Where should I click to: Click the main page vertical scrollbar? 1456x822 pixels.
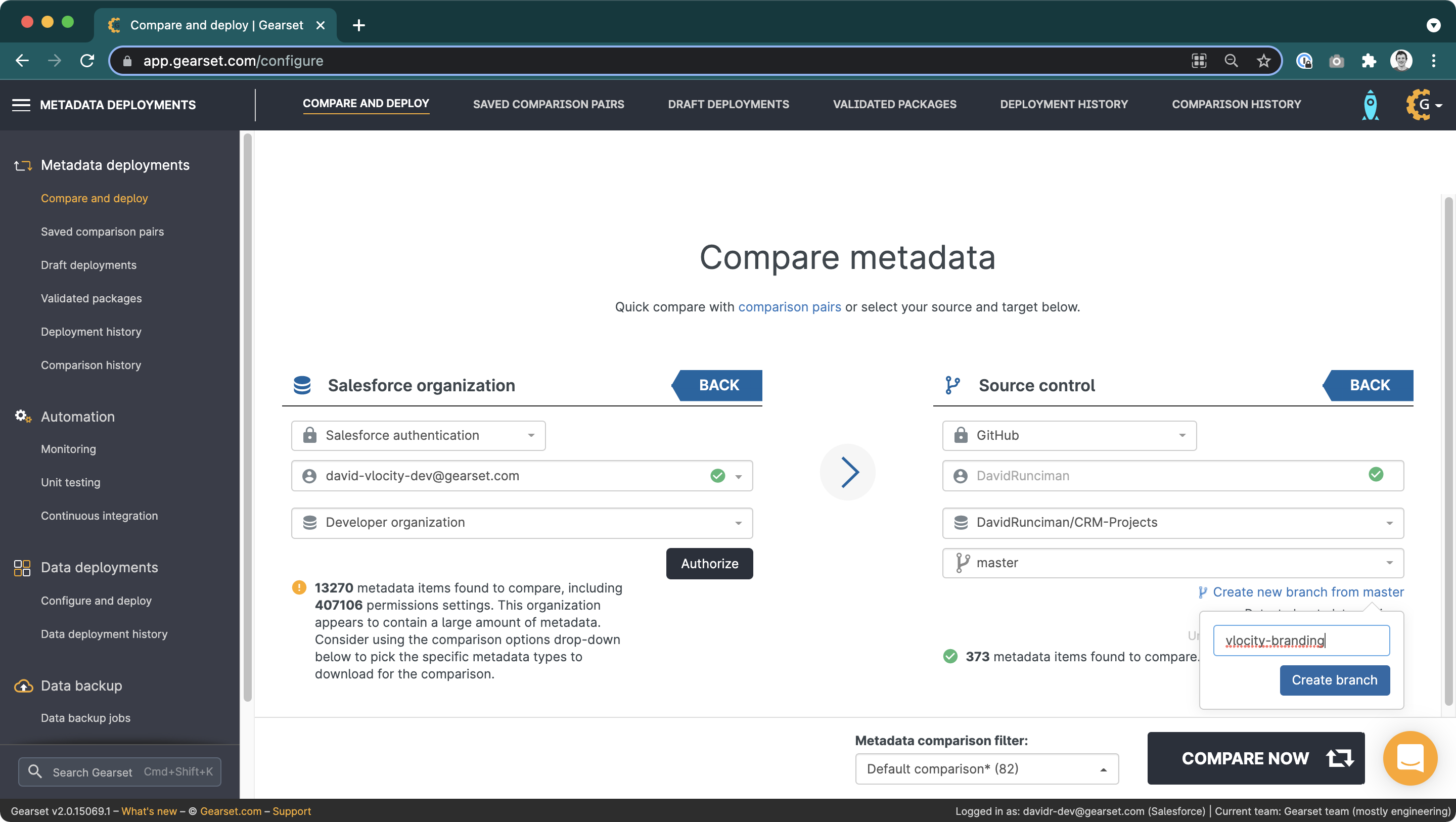coord(1448,450)
